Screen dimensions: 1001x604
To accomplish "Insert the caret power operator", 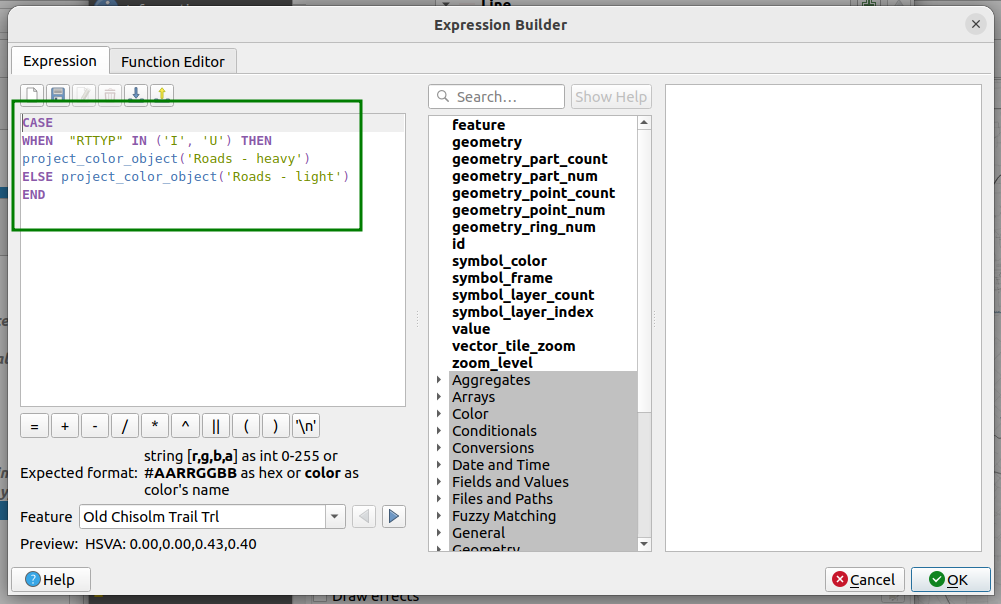I will (x=185, y=426).
